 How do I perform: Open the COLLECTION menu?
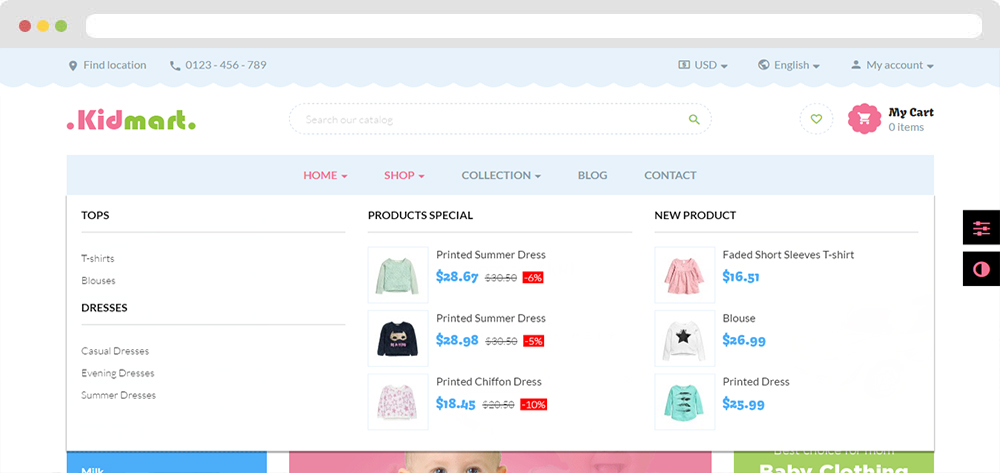pos(501,175)
